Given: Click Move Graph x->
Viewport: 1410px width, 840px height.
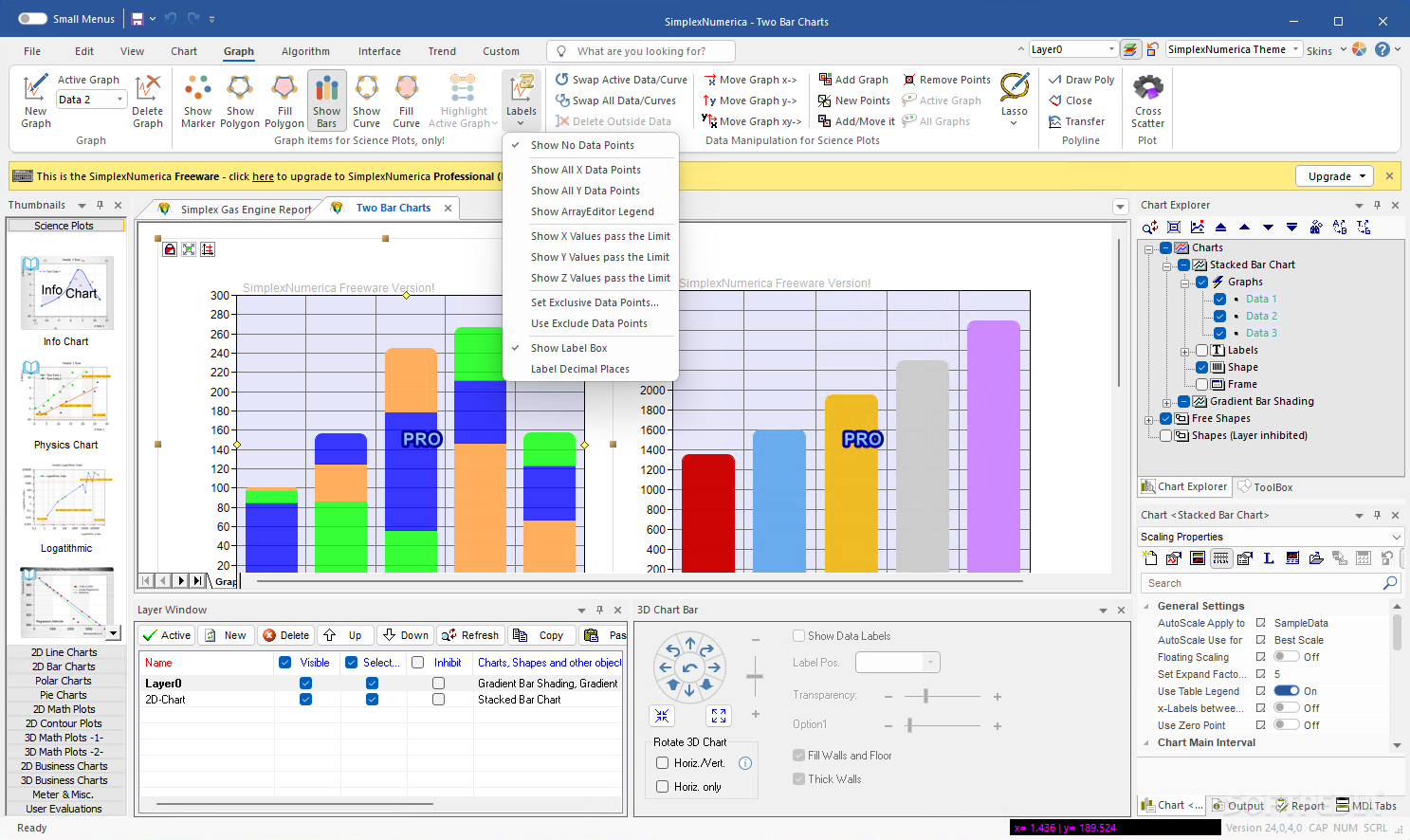Looking at the screenshot, I should pyautogui.click(x=749, y=80).
